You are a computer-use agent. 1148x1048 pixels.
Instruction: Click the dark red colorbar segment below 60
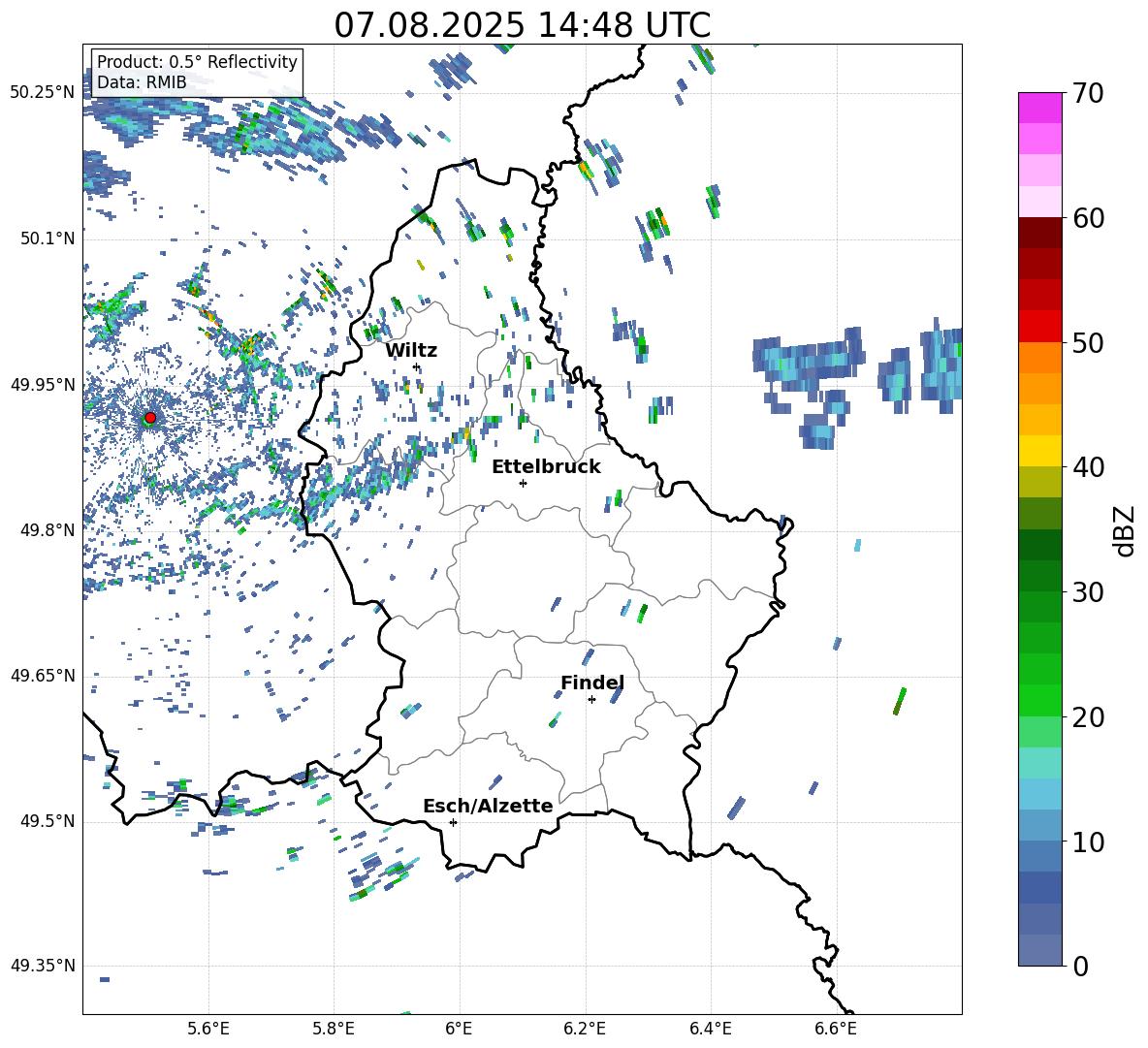click(x=1039, y=234)
